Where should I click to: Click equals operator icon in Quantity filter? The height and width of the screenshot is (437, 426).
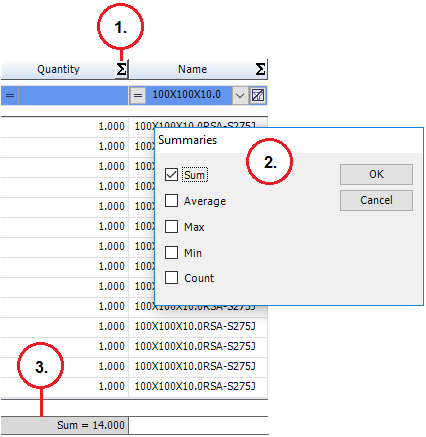(10, 96)
